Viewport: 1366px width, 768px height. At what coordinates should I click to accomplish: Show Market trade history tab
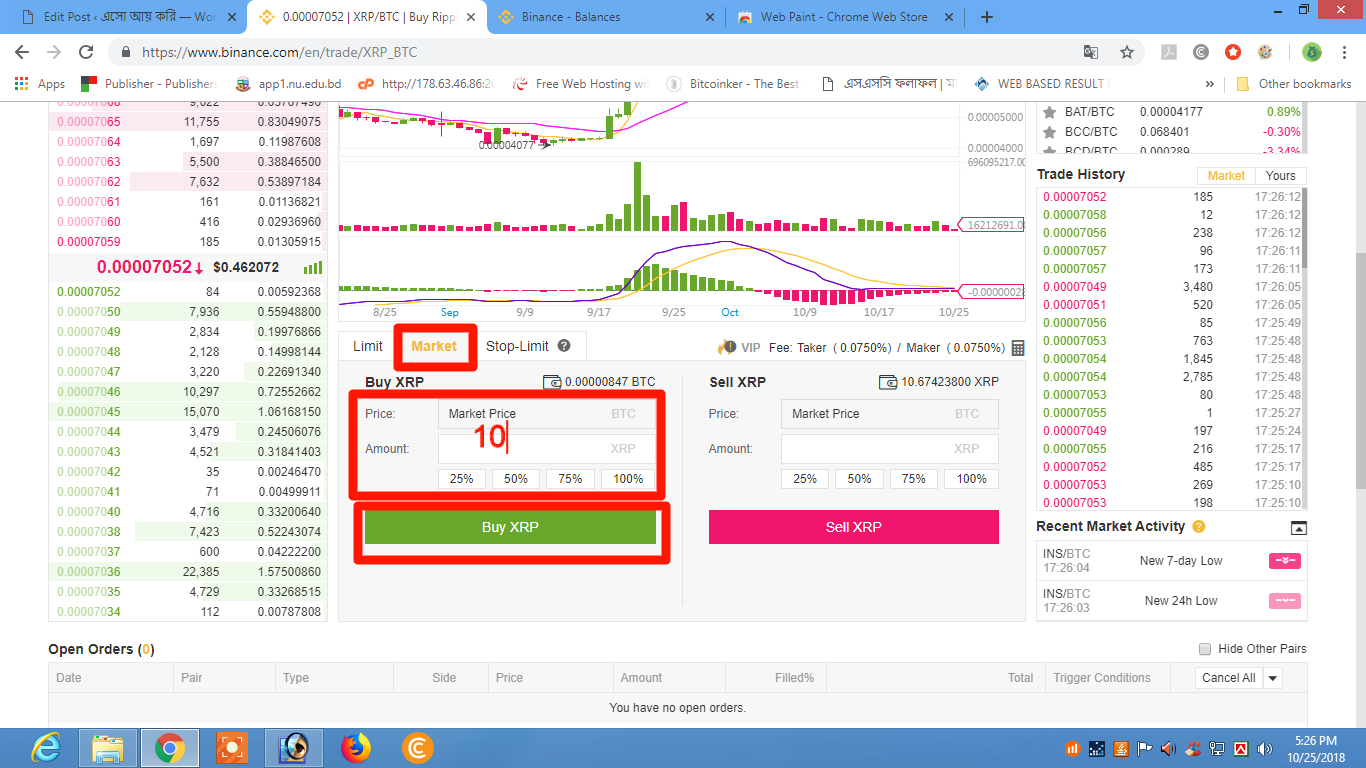click(1225, 175)
